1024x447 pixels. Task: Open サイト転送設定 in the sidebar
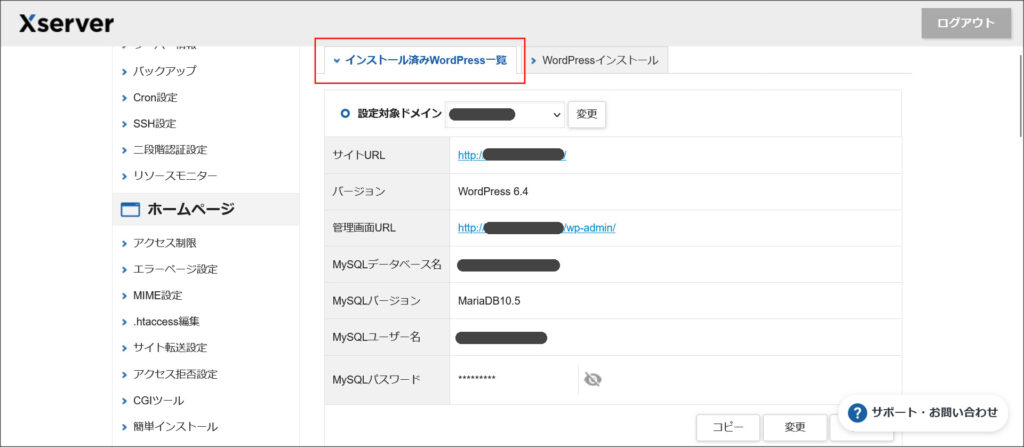(170, 348)
